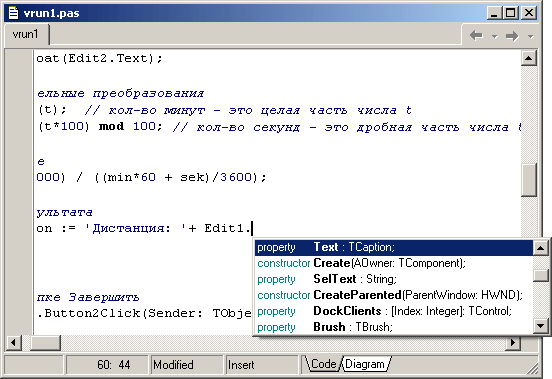Click the vrun1.pas document icon in title bar
Viewport: 552px width, 379px height.
(x=14, y=13)
